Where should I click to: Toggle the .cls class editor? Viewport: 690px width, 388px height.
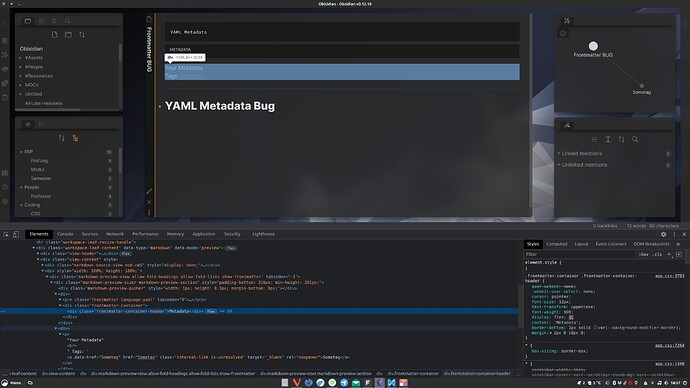[657, 254]
